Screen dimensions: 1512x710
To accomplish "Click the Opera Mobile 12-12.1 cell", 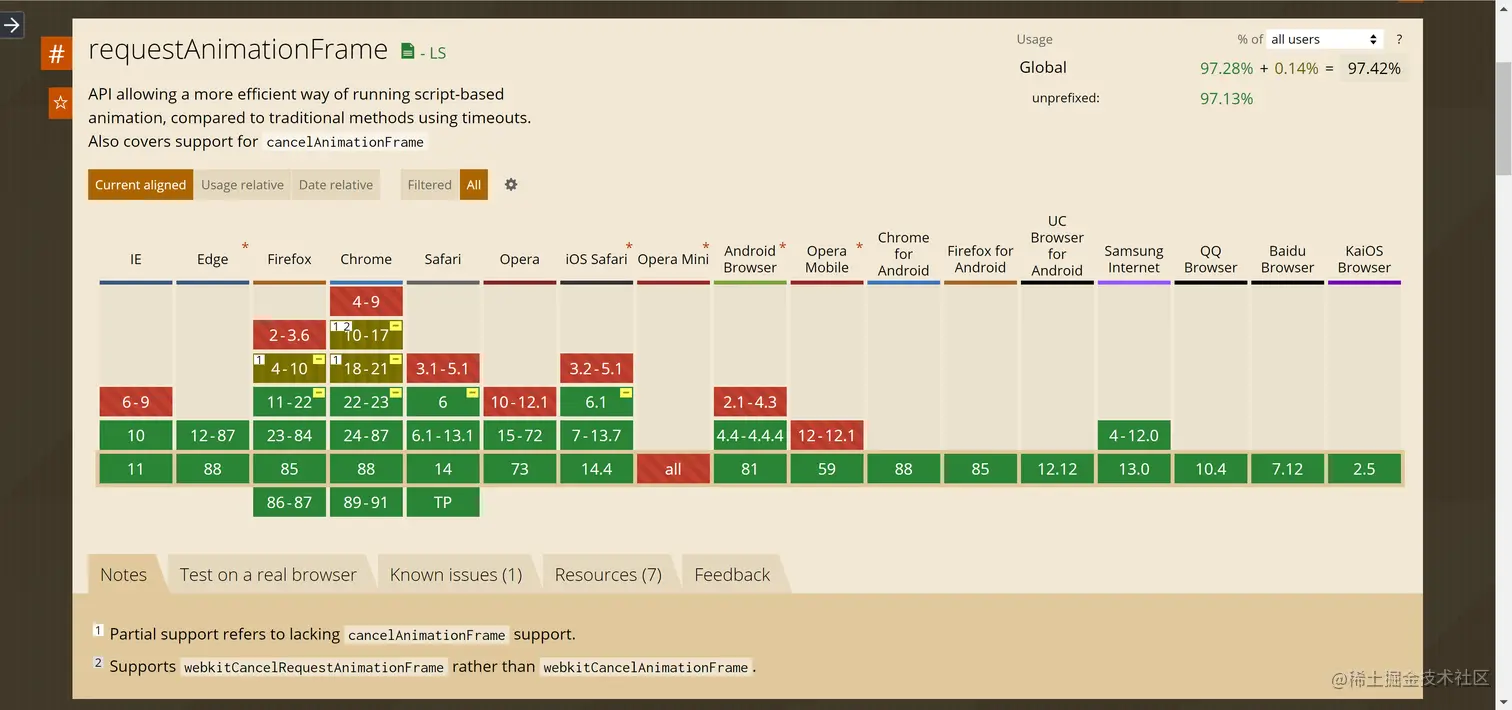I will tap(827, 435).
